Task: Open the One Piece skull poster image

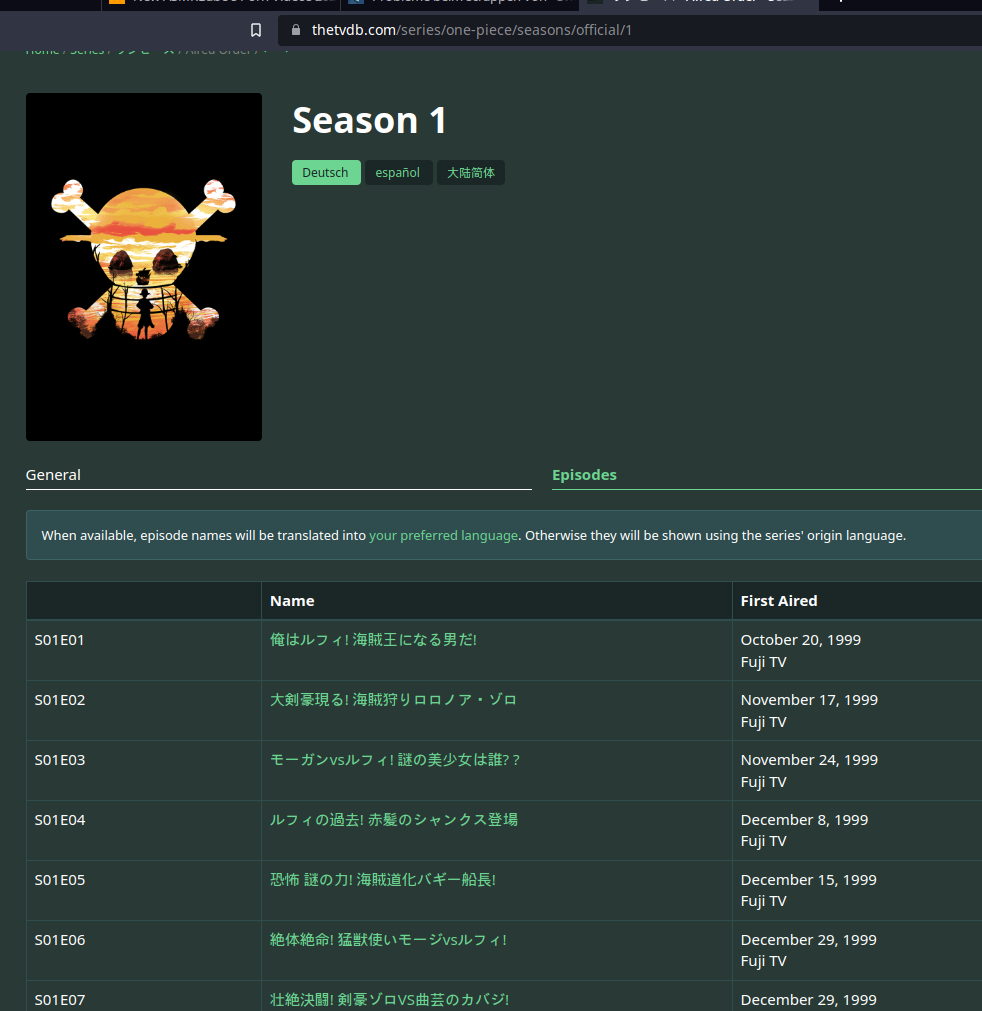Action: [x=144, y=267]
